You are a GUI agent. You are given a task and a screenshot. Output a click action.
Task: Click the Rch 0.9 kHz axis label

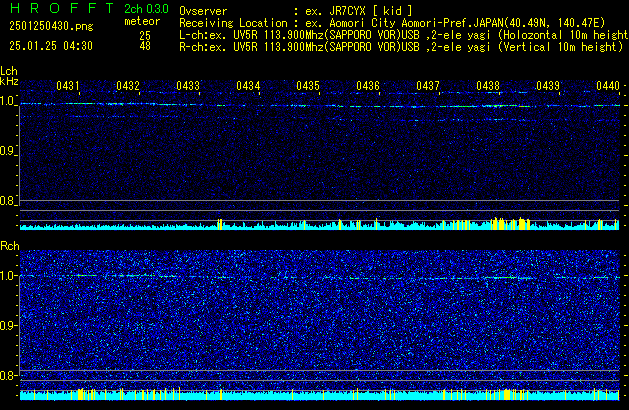point(7,325)
